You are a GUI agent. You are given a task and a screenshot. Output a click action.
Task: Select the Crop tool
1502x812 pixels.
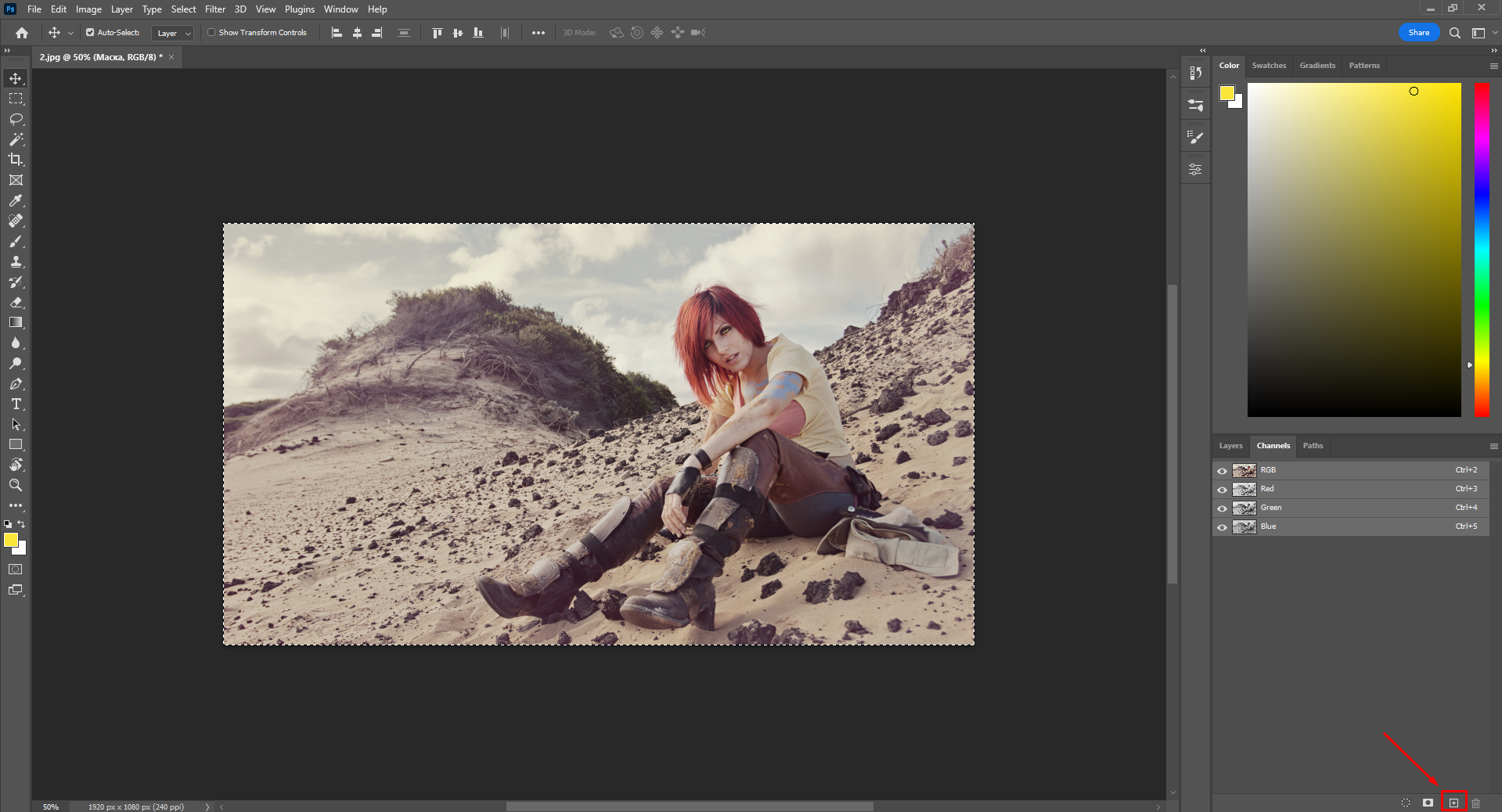pyautogui.click(x=16, y=160)
